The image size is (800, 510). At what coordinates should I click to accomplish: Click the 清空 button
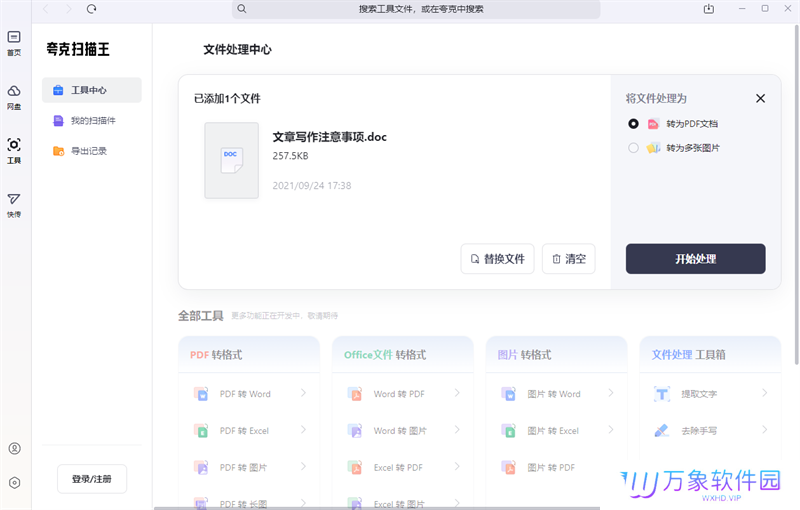click(568, 259)
